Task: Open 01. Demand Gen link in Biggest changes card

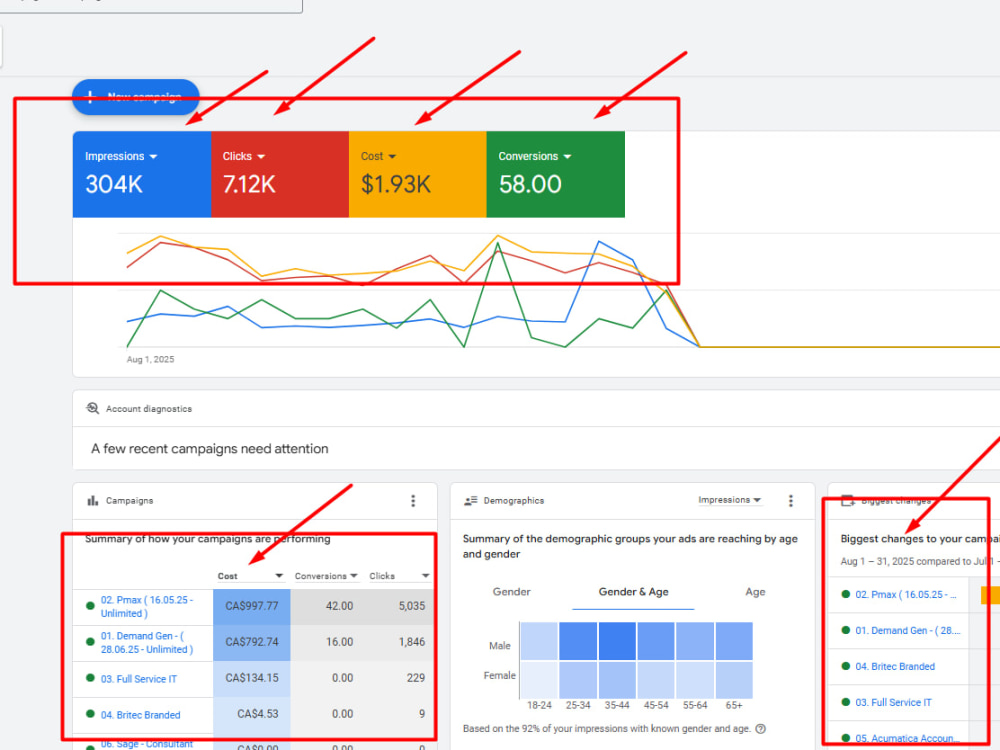Action: tap(908, 630)
